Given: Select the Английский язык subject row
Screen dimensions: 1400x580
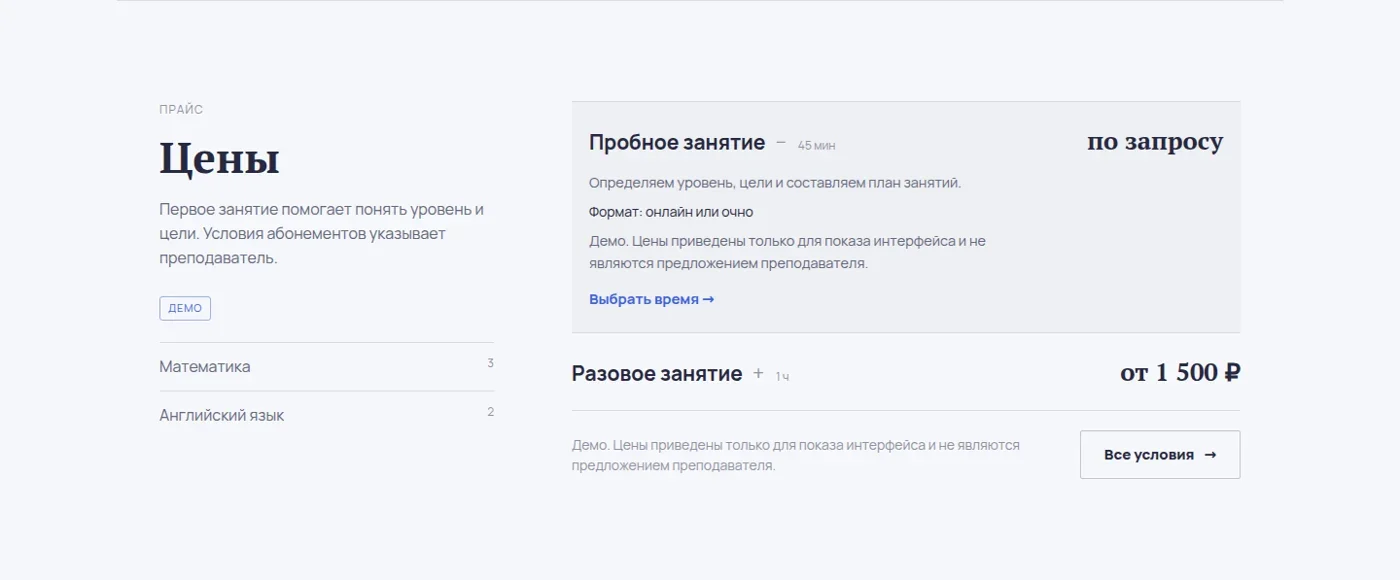Looking at the screenshot, I should click(x=326, y=415).
